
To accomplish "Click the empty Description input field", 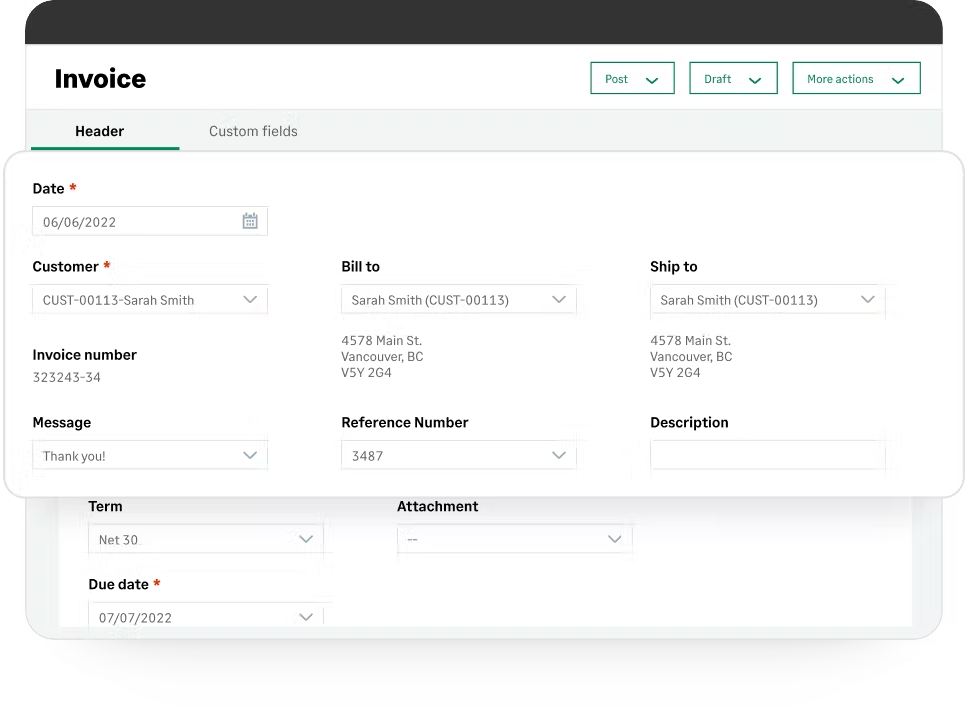I will pos(767,455).
